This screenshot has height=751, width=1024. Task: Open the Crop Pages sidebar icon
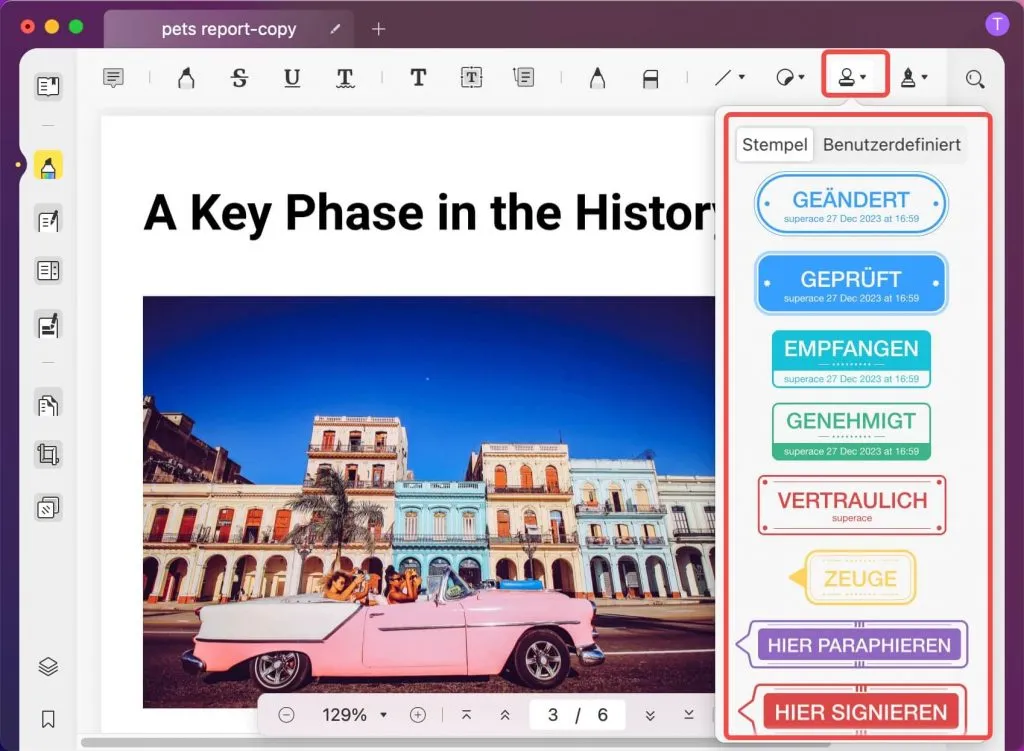[48, 454]
